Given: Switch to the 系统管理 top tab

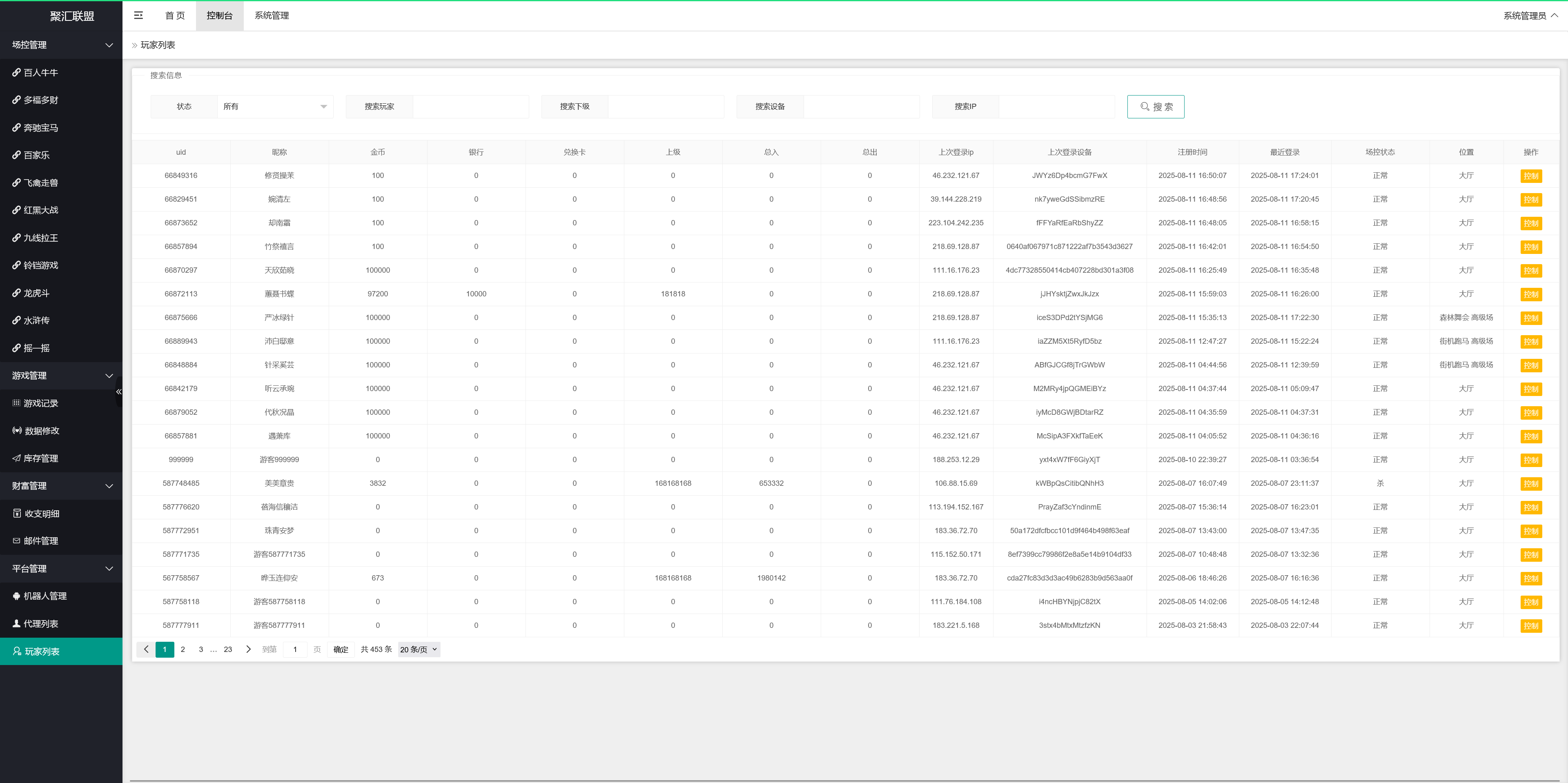Looking at the screenshot, I should click(272, 15).
